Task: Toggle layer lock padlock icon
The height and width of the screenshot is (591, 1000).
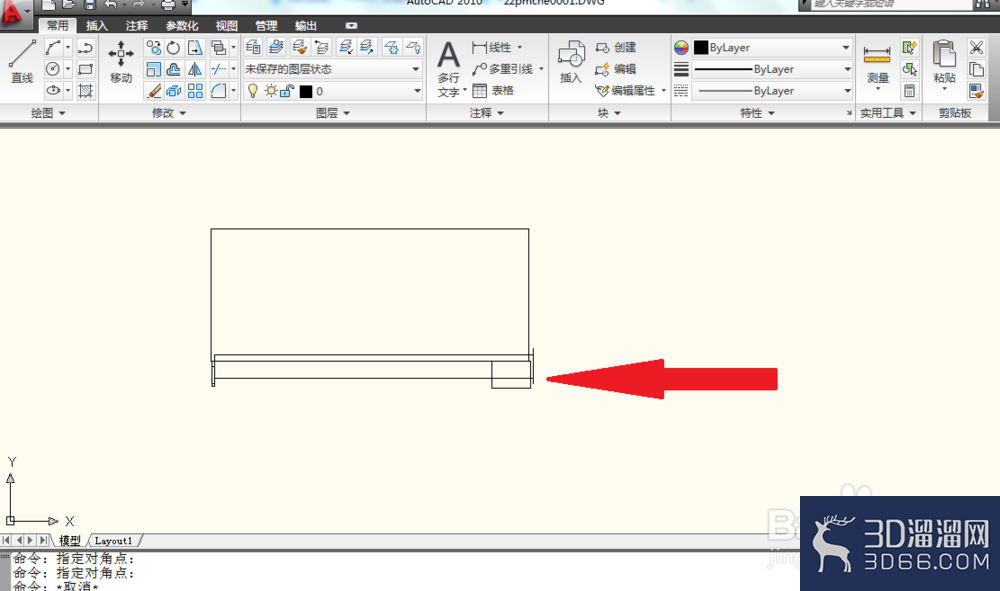Action: pyautogui.click(x=287, y=91)
